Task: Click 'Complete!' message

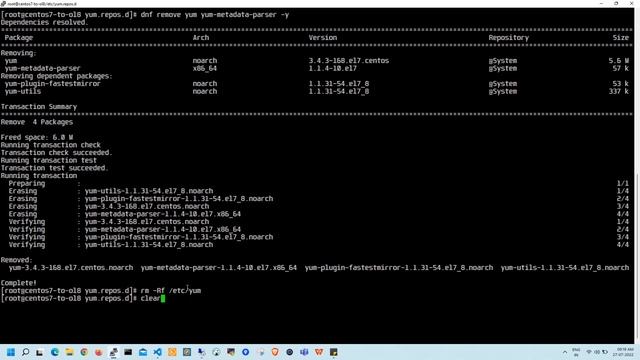Action: (x=19, y=283)
